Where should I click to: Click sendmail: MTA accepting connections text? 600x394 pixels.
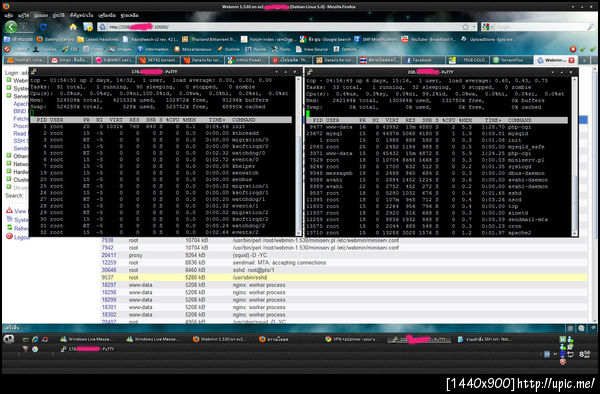pyautogui.click(x=279, y=262)
